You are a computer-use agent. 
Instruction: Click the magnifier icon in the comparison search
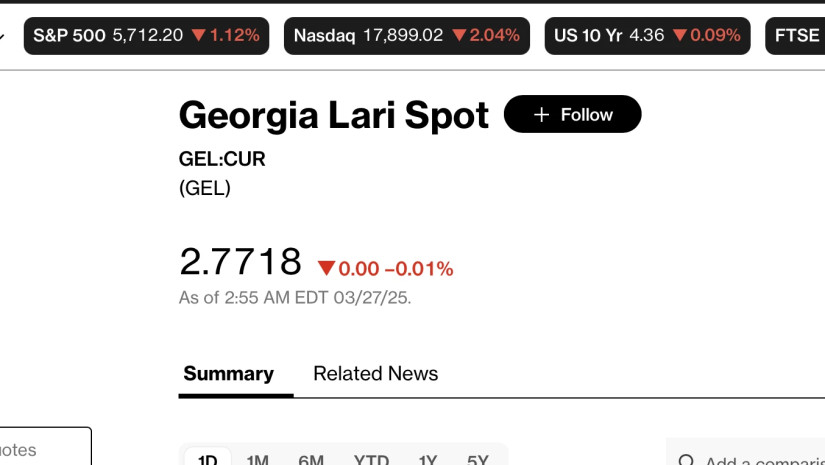point(686,461)
